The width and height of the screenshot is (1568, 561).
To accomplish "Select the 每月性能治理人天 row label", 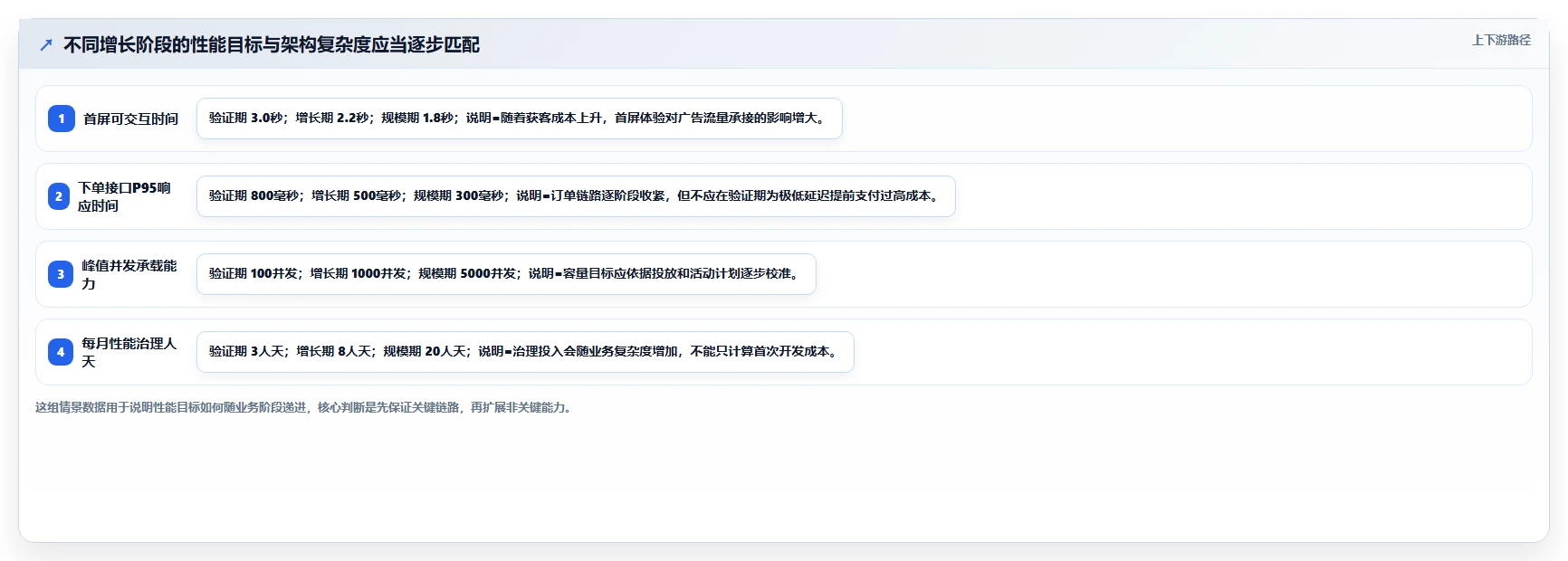I will (129, 352).
